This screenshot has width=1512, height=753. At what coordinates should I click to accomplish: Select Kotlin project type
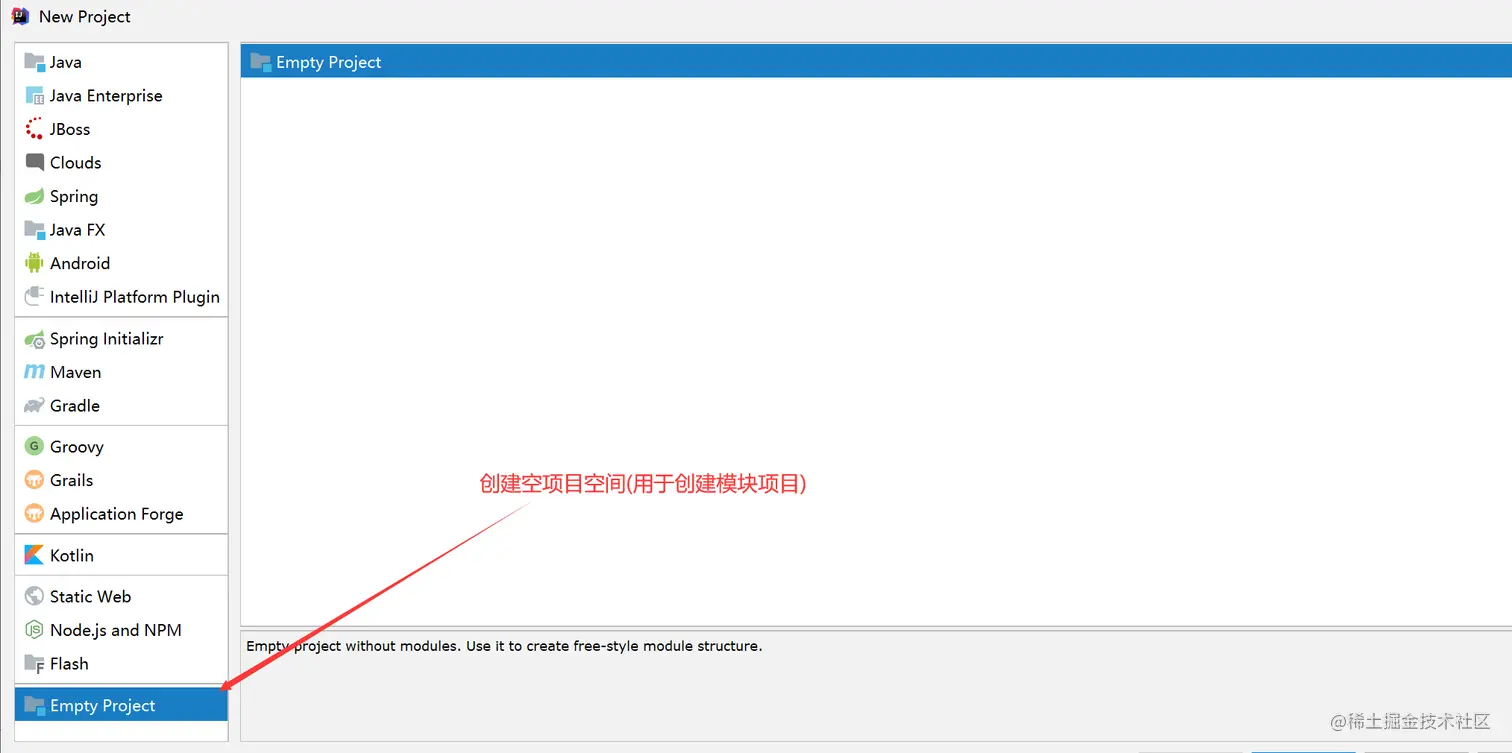tap(121, 555)
